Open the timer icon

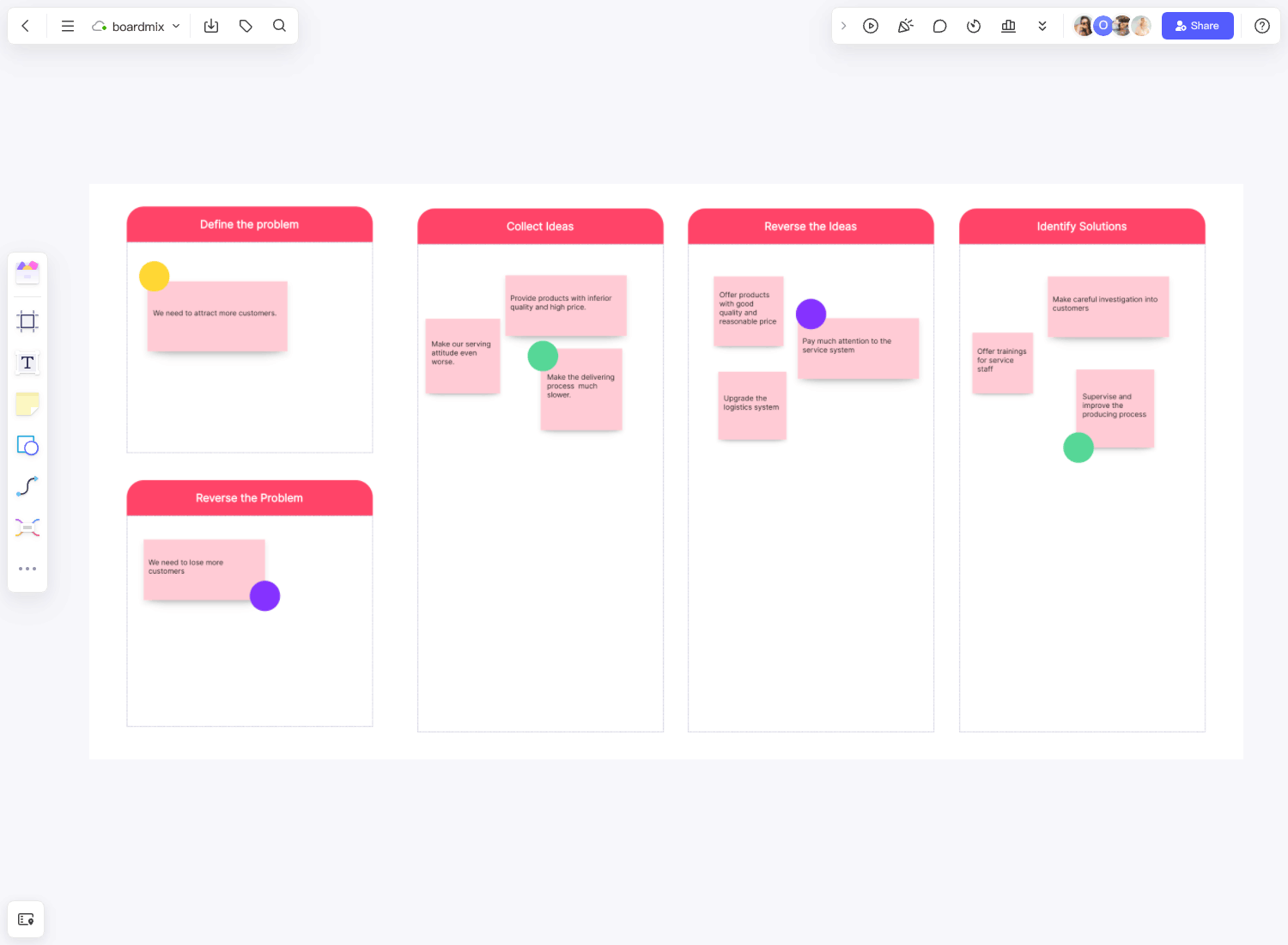[x=974, y=26]
